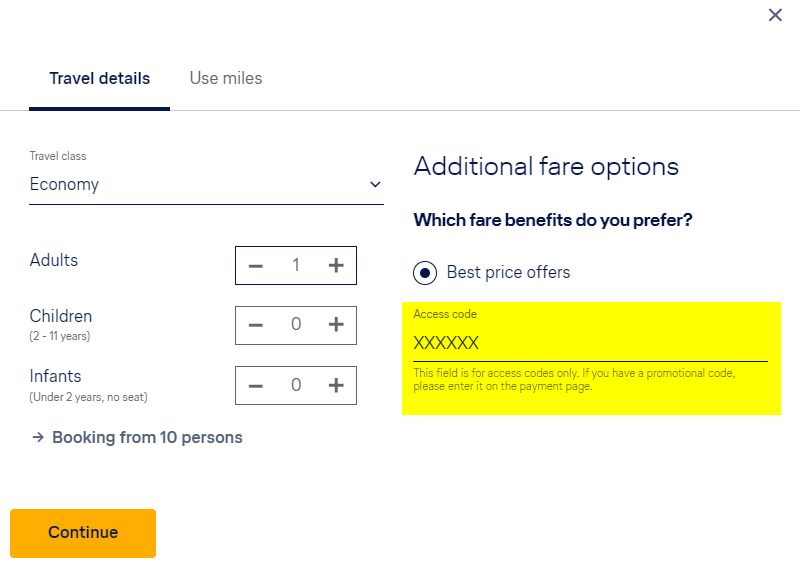Decrease the Adults passenger count
This screenshot has width=800, height=569.
[256, 265]
